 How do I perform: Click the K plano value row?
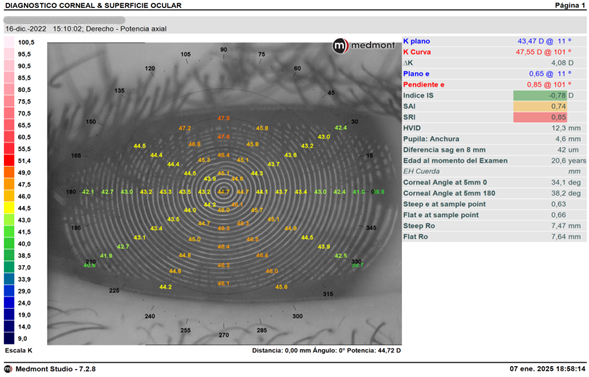[x=494, y=41]
